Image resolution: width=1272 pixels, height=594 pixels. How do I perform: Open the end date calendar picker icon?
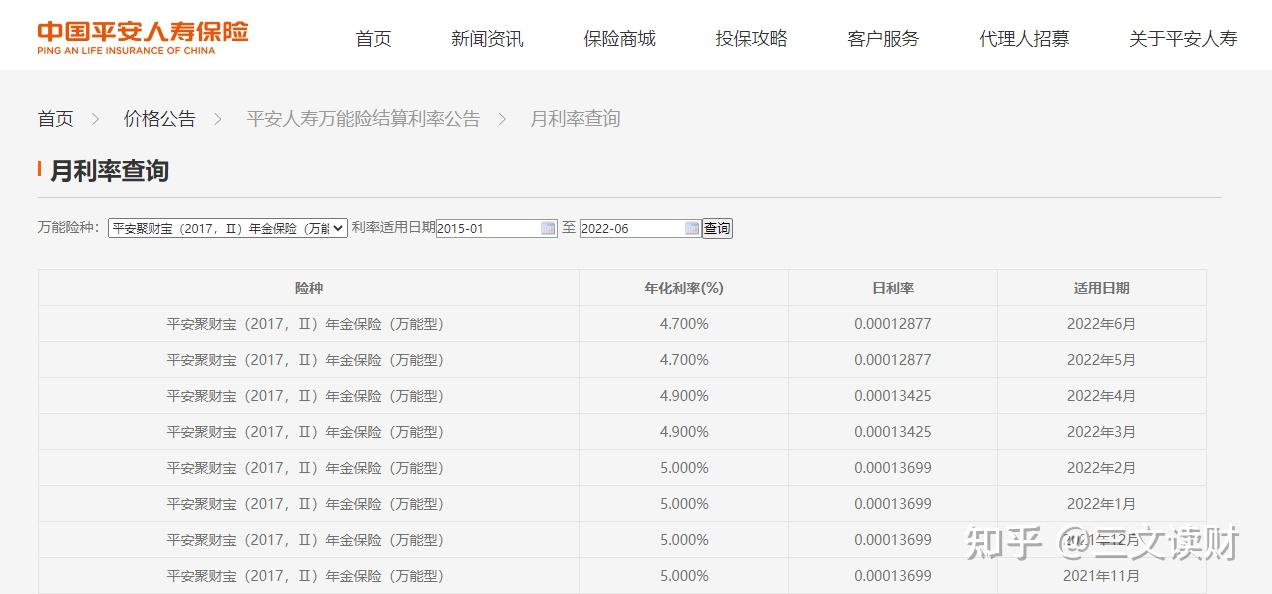[692, 228]
